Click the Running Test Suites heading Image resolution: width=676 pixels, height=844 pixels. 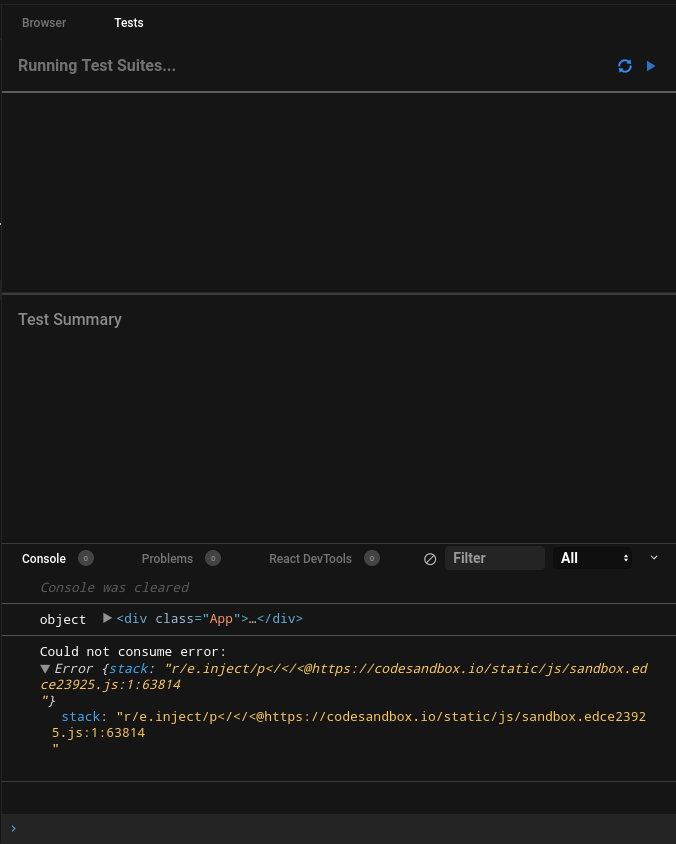click(x=97, y=66)
